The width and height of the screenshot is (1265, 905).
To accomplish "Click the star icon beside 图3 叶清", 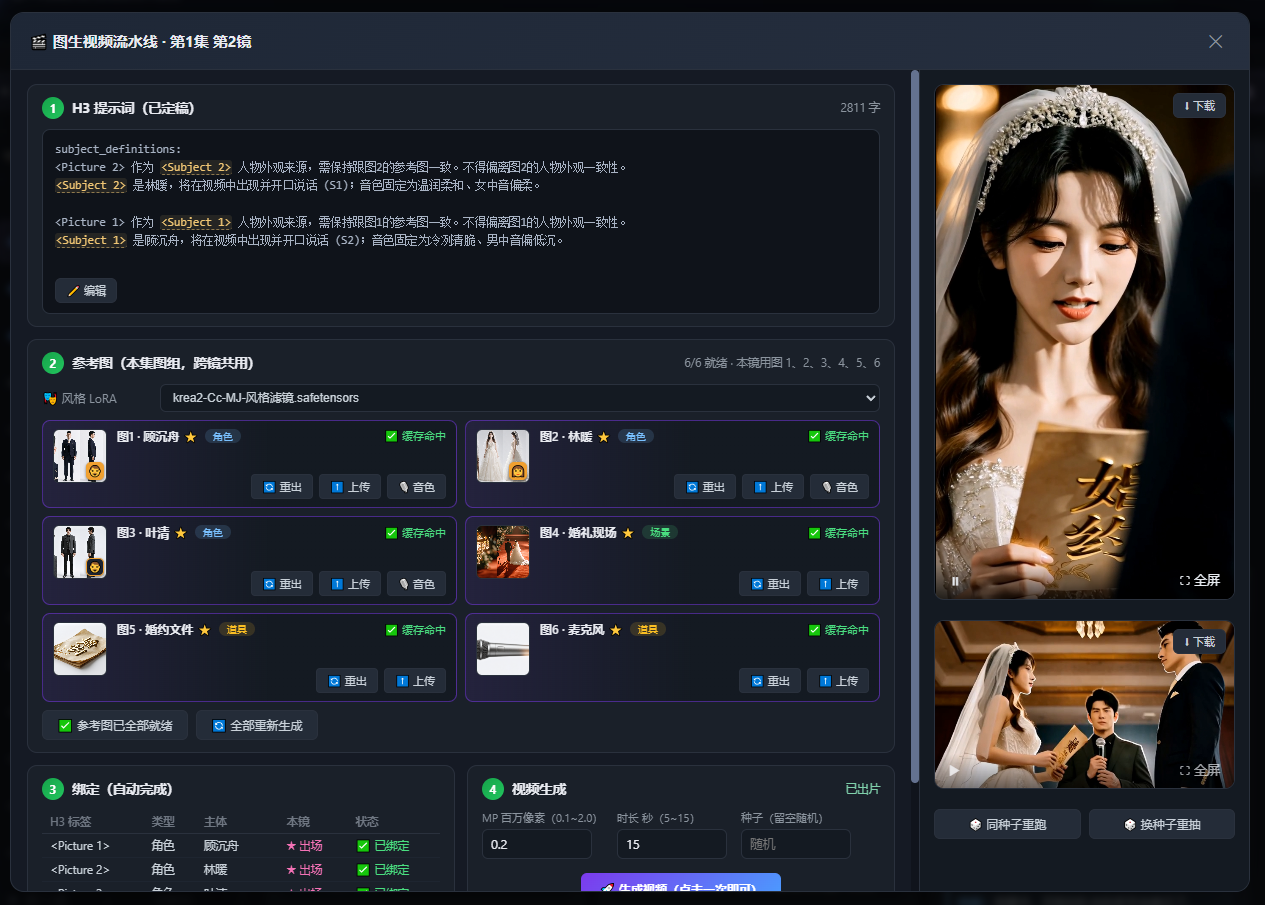I will [180, 533].
